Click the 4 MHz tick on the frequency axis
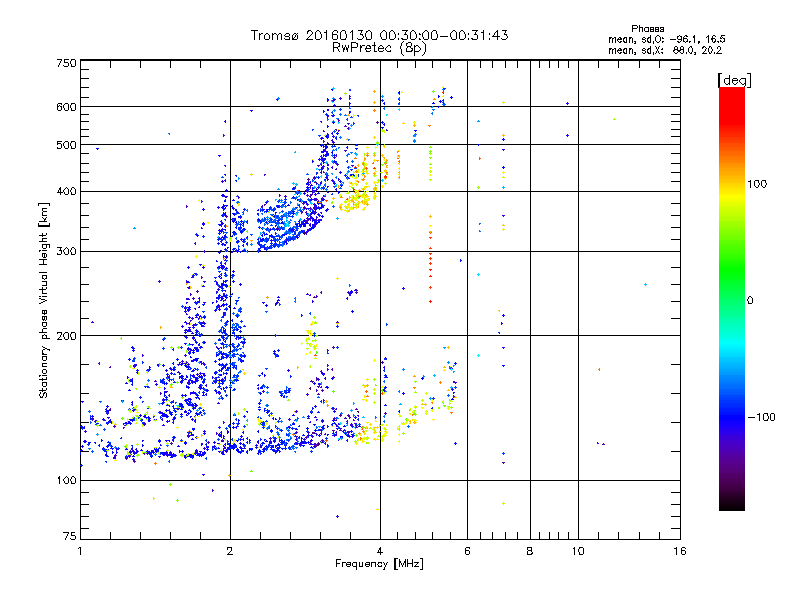 pos(380,551)
